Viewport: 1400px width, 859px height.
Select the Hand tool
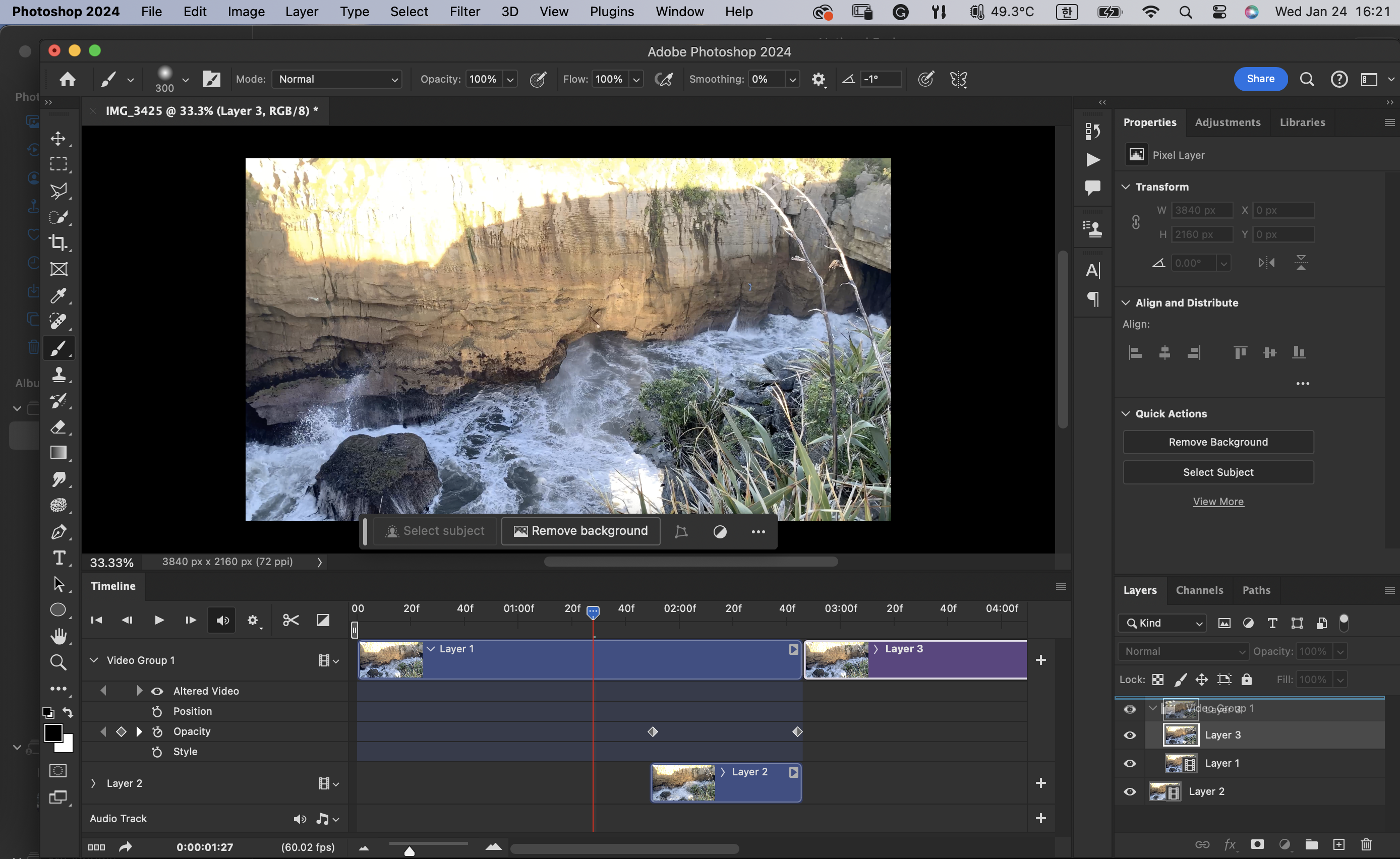[x=59, y=636]
